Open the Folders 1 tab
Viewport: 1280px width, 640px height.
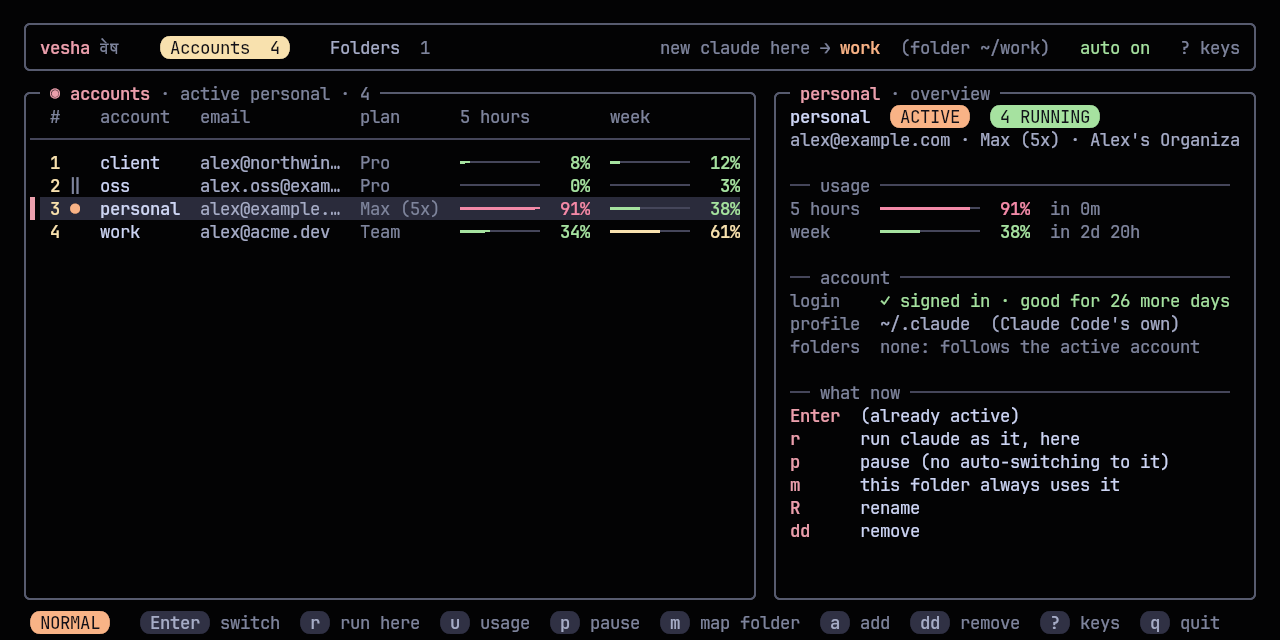(x=380, y=48)
